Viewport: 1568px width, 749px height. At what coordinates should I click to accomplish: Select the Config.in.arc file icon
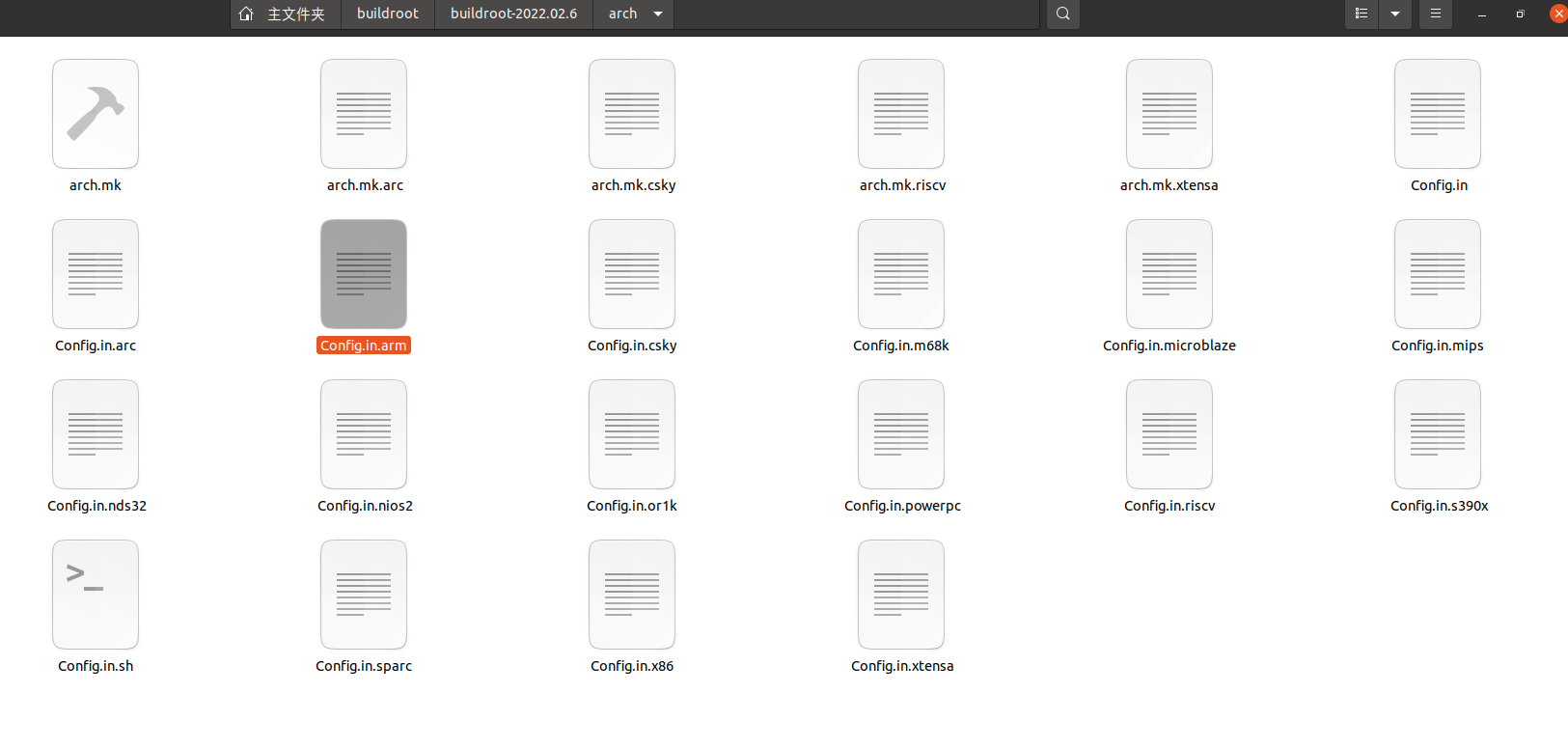click(96, 274)
